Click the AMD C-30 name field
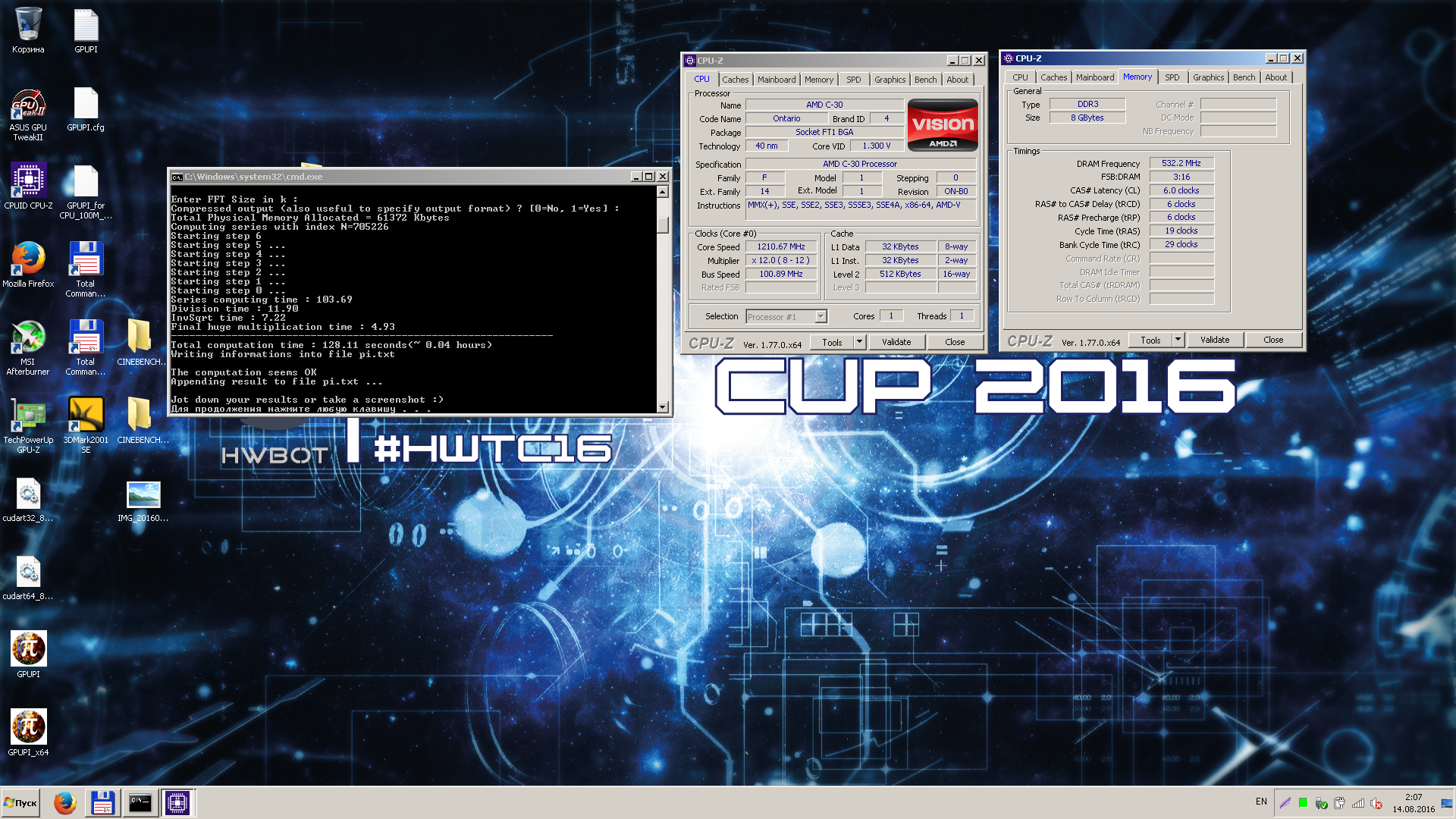The image size is (1456, 819). 824,105
